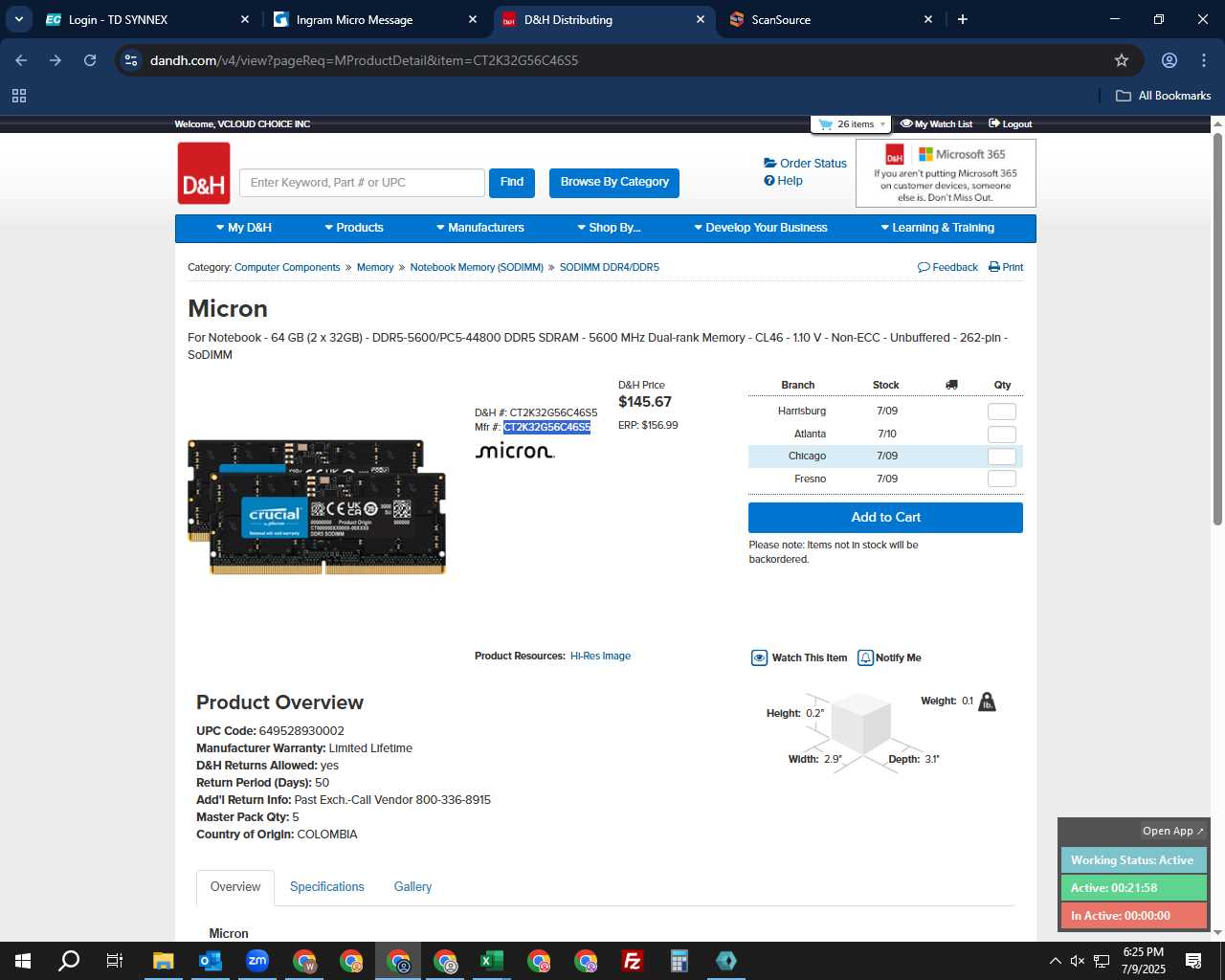Image resolution: width=1225 pixels, height=980 pixels.
Task: Open File Explorer from taskbar
Action: pos(163,961)
